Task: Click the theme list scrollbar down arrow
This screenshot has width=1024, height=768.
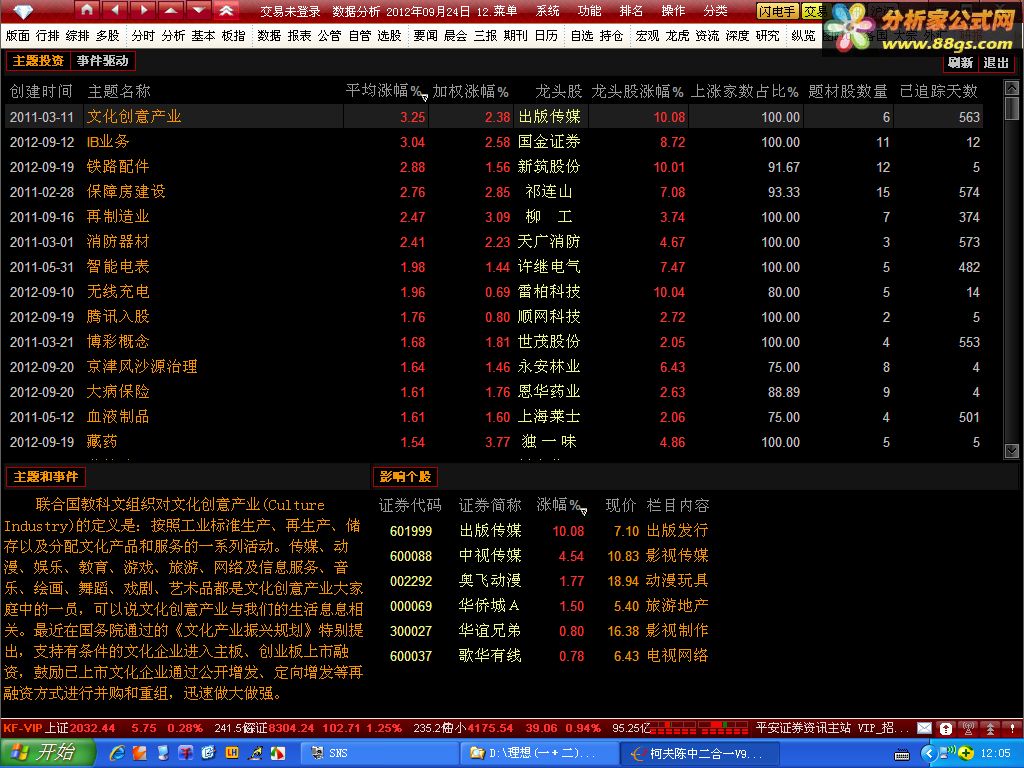Action: (x=1012, y=451)
